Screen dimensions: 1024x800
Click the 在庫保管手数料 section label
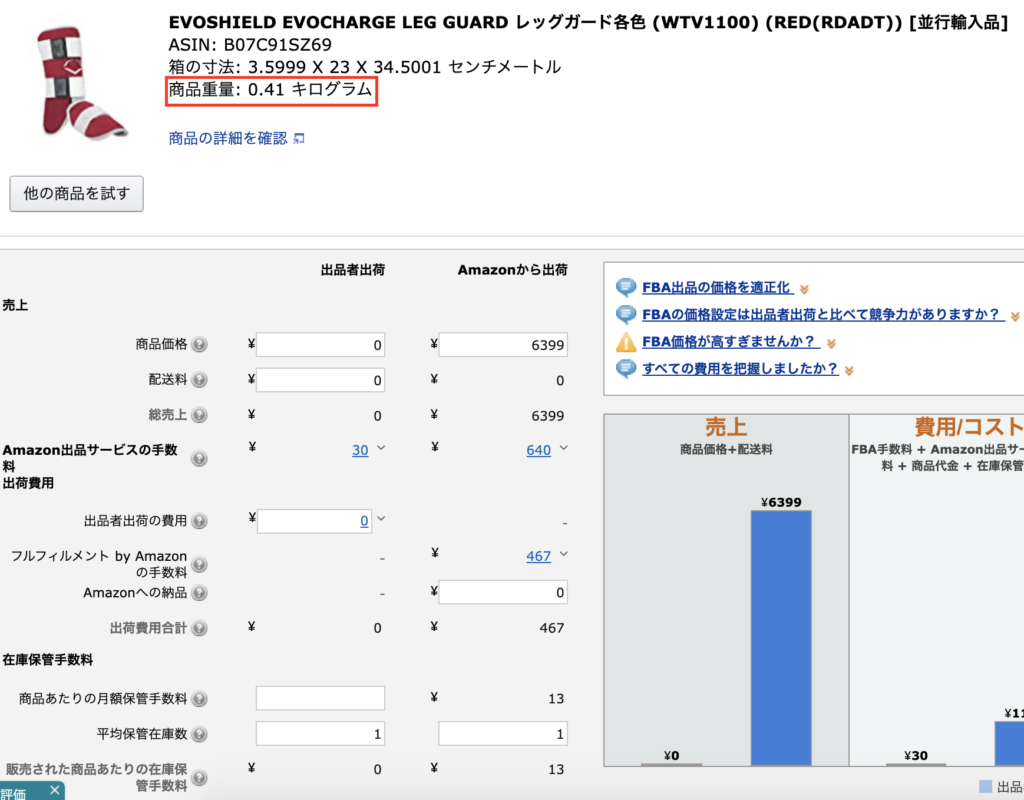click(48, 660)
